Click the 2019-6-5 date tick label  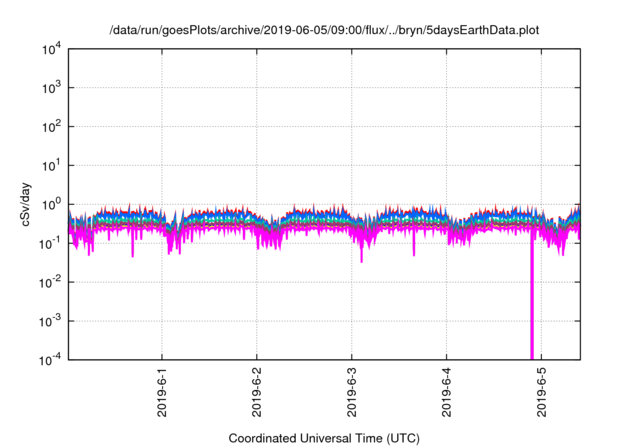coord(541,392)
